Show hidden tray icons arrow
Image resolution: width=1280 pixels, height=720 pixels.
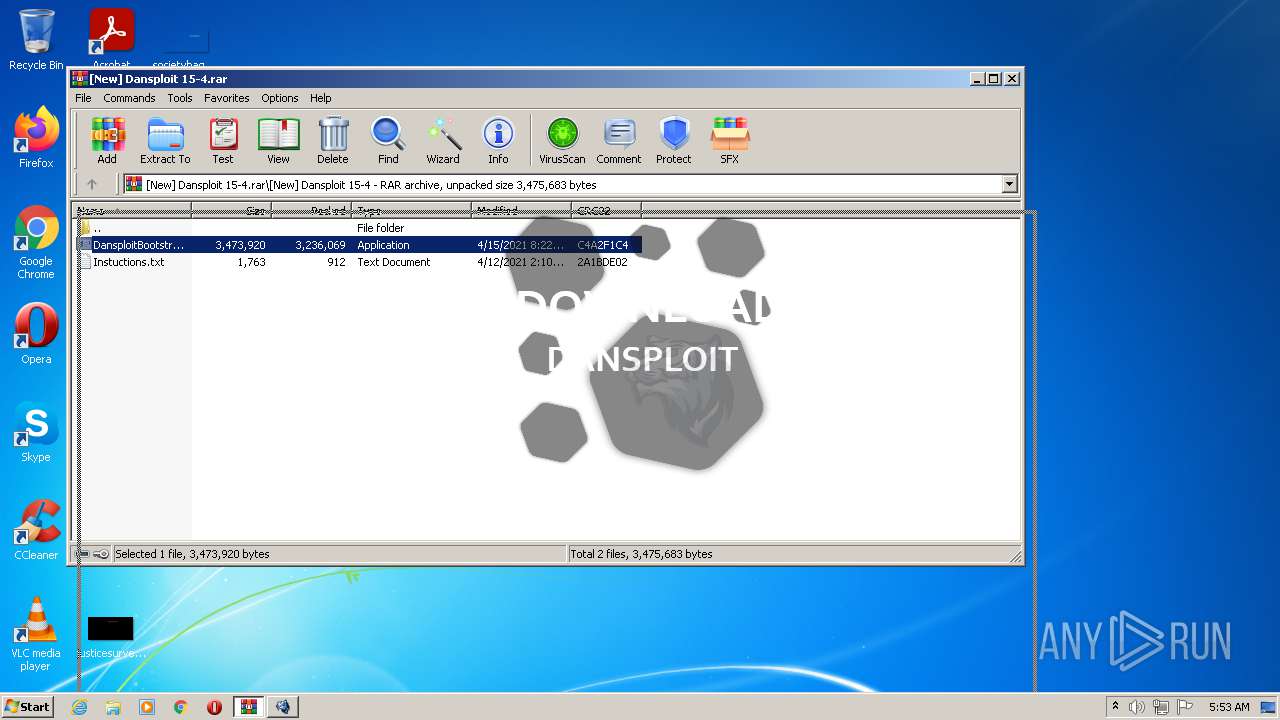(x=1115, y=707)
